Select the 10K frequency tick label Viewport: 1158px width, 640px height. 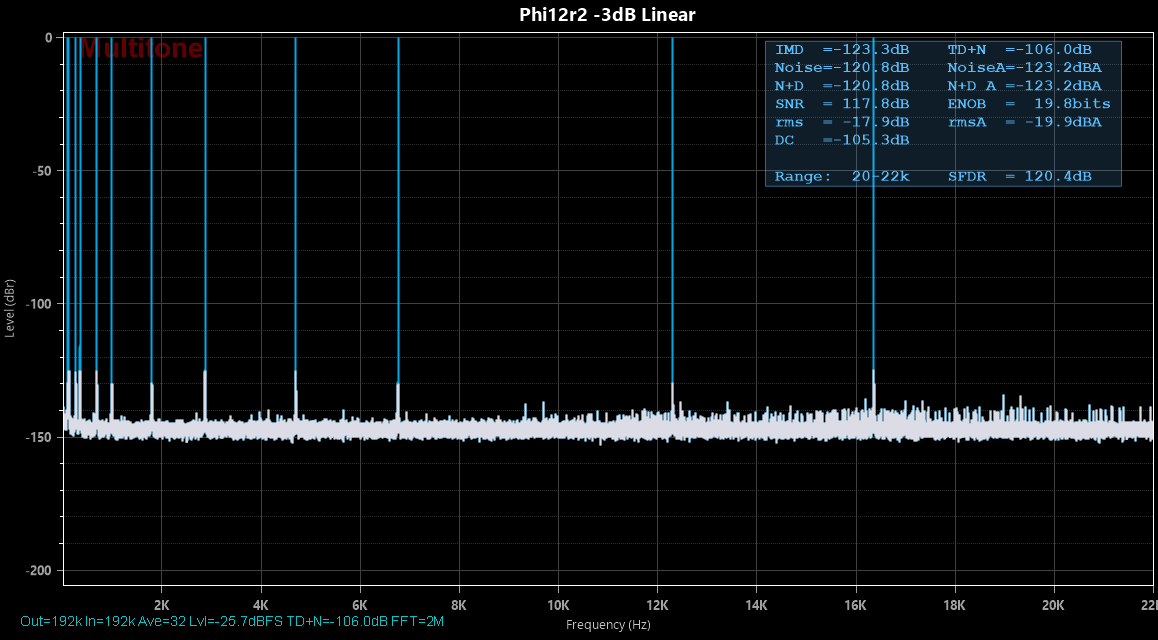tap(558, 606)
